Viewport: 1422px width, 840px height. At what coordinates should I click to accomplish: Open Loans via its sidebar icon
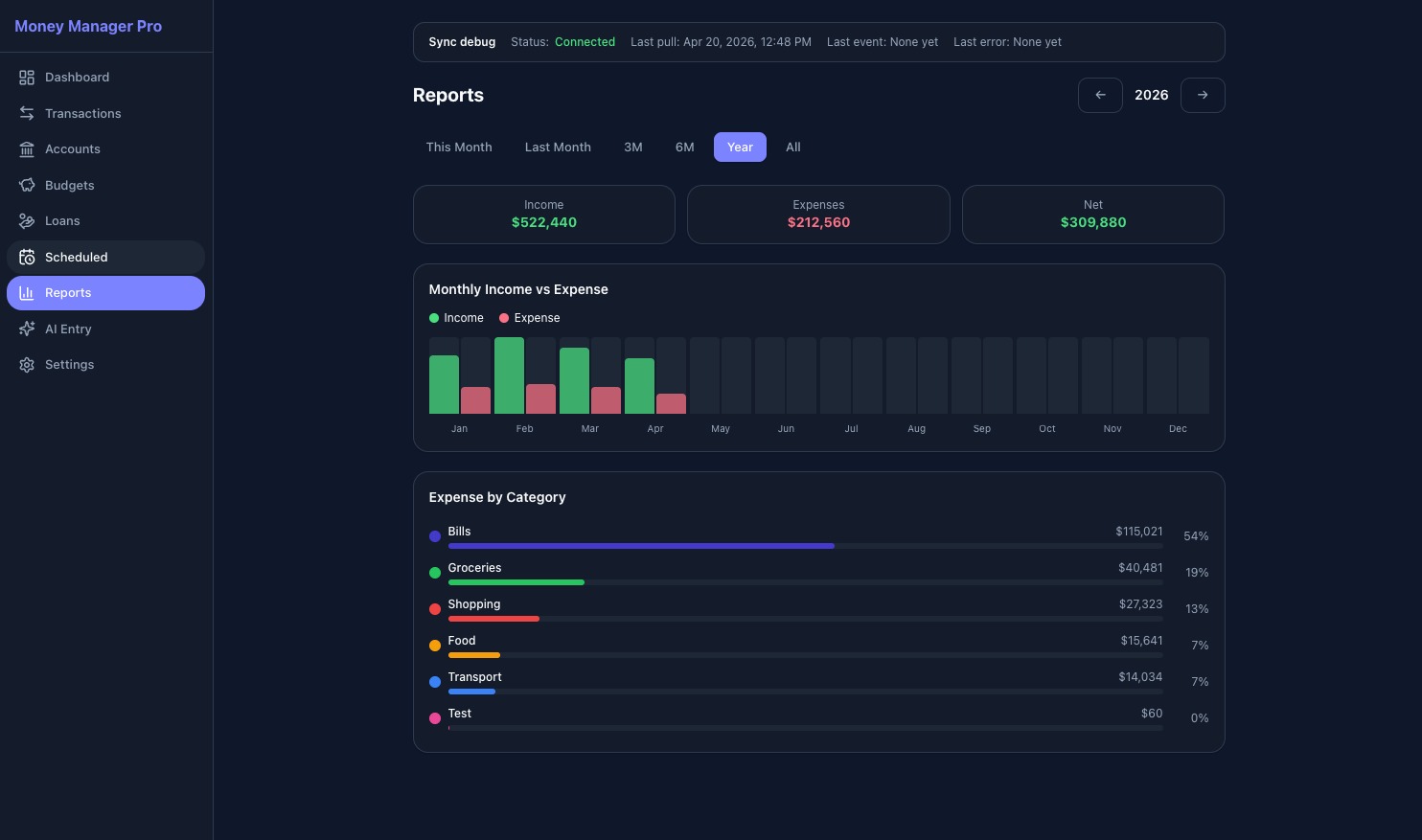coord(27,221)
